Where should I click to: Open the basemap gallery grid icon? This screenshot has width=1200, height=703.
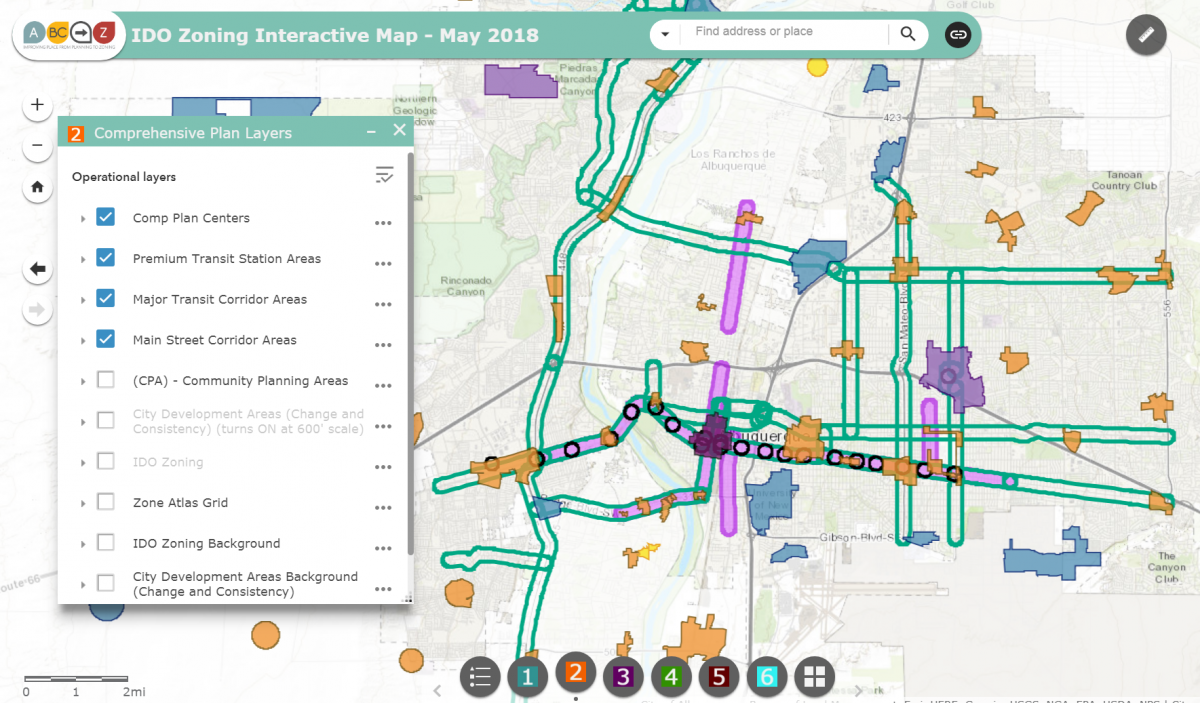(814, 677)
